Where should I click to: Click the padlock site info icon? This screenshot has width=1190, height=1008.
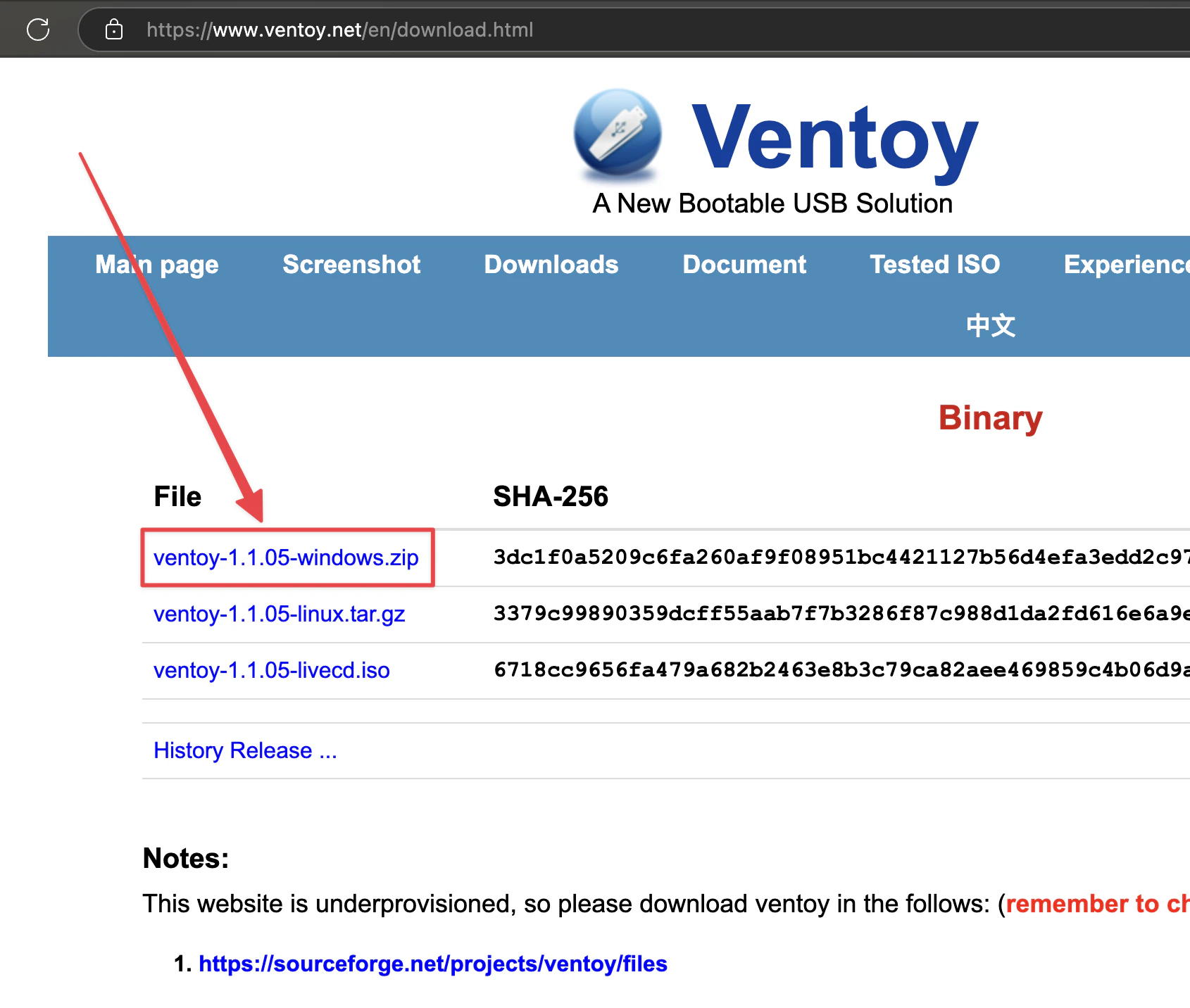[x=114, y=30]
